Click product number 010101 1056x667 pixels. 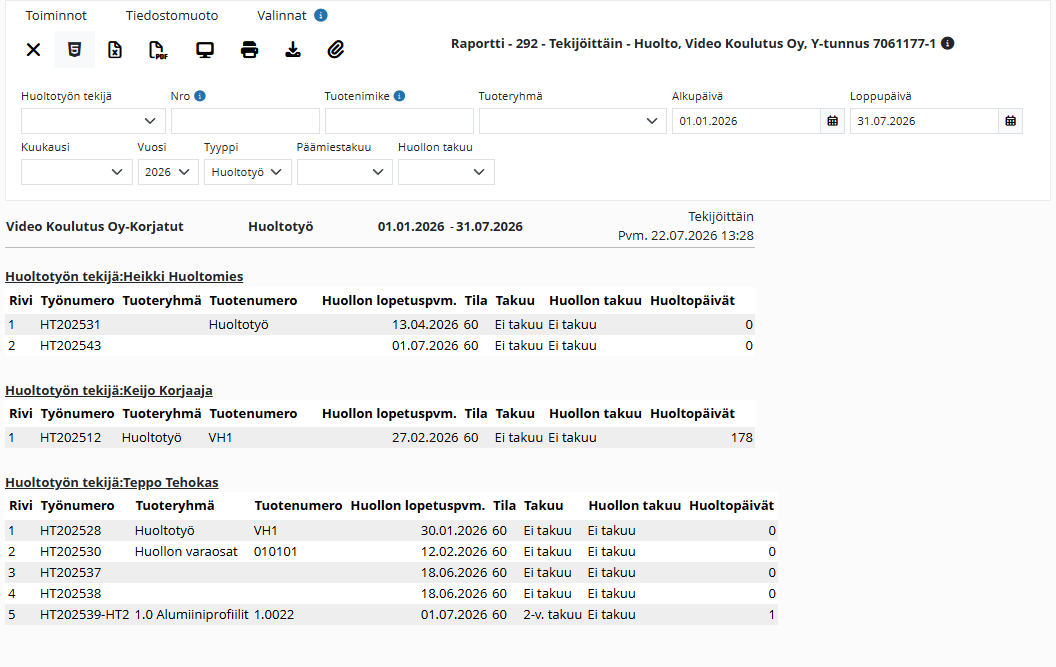[x=275, y=552]
